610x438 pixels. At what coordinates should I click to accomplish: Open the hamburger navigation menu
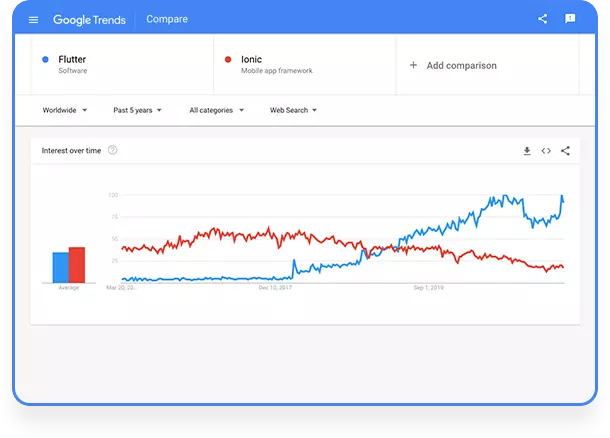coord(33,19)
